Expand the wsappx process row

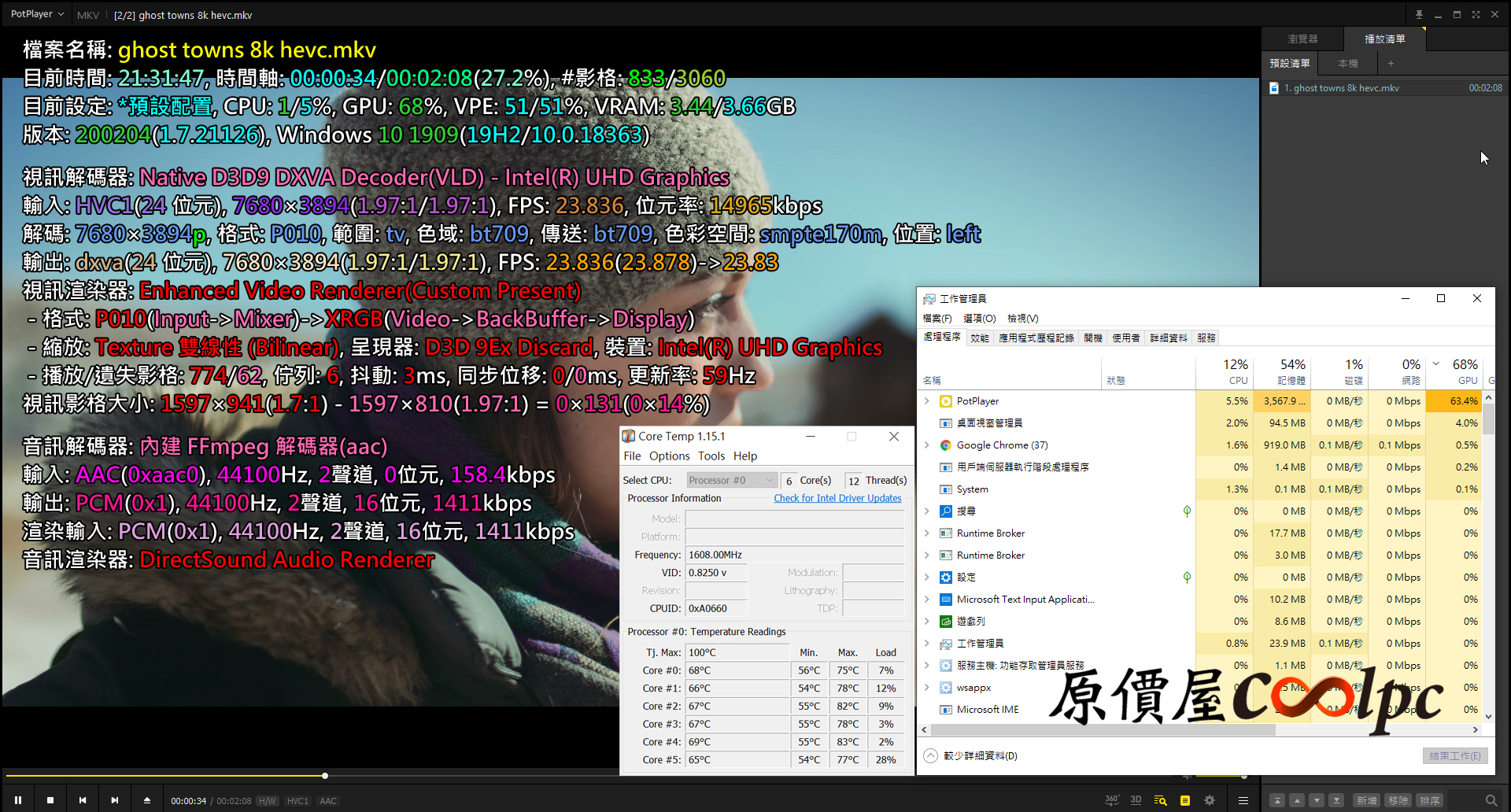[x=927, y=688]
